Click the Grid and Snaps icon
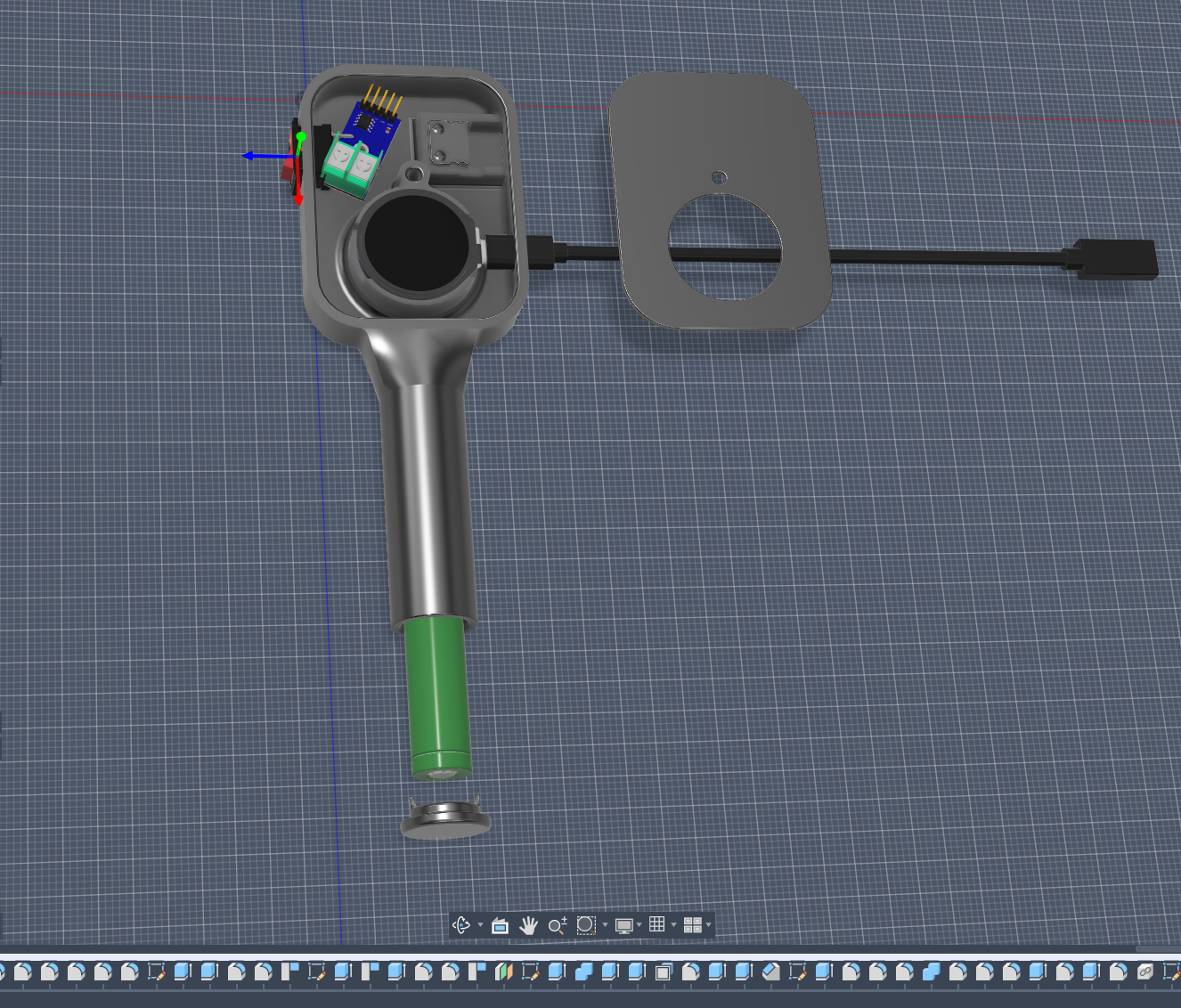 (x=657, y=924)
